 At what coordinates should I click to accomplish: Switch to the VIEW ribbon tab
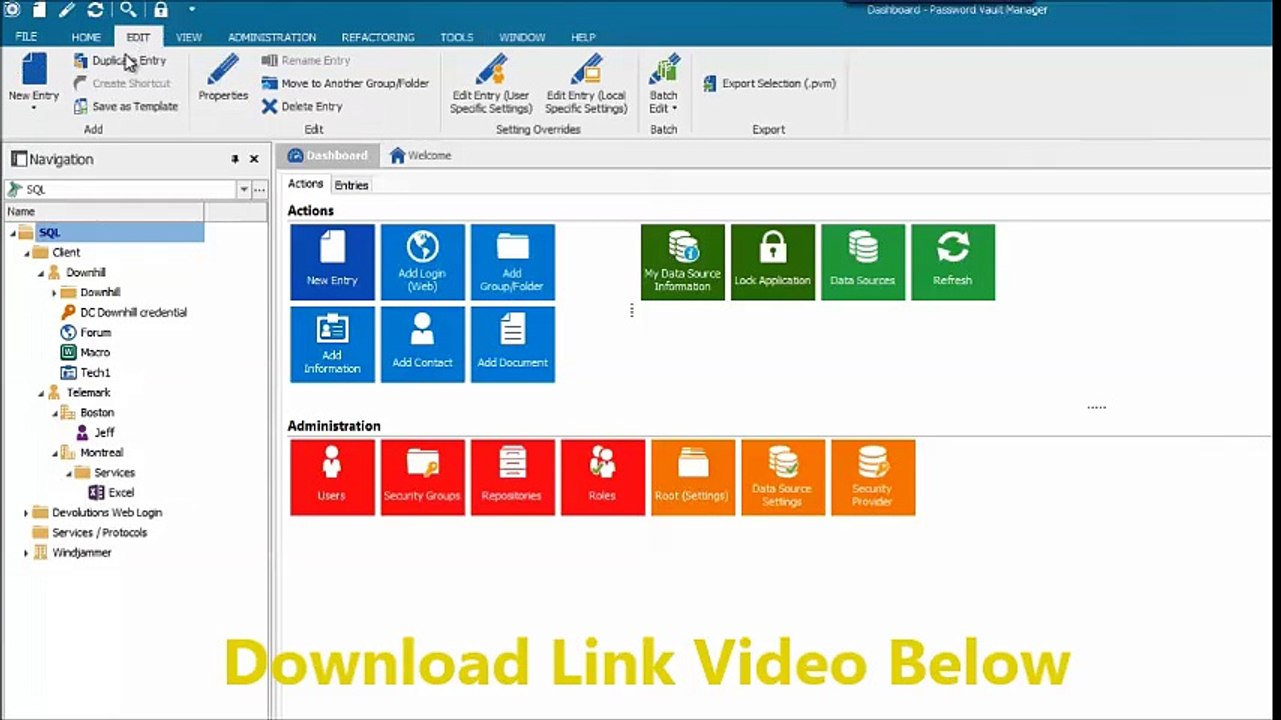tap(189, 37)
